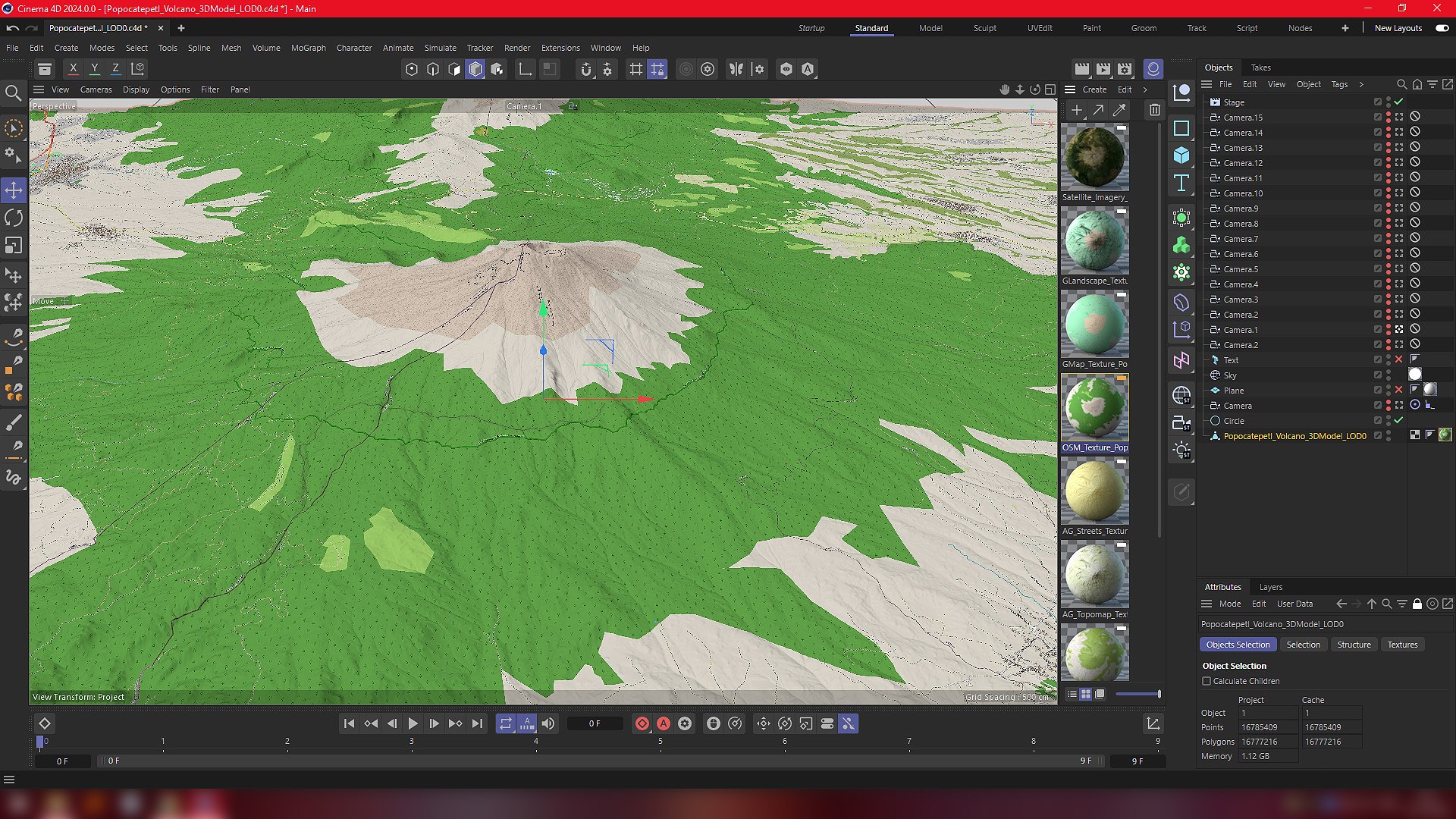Toggle visibility dots for Camera.15
This screenshot has height=819, width=1456.
point(1389,118)
